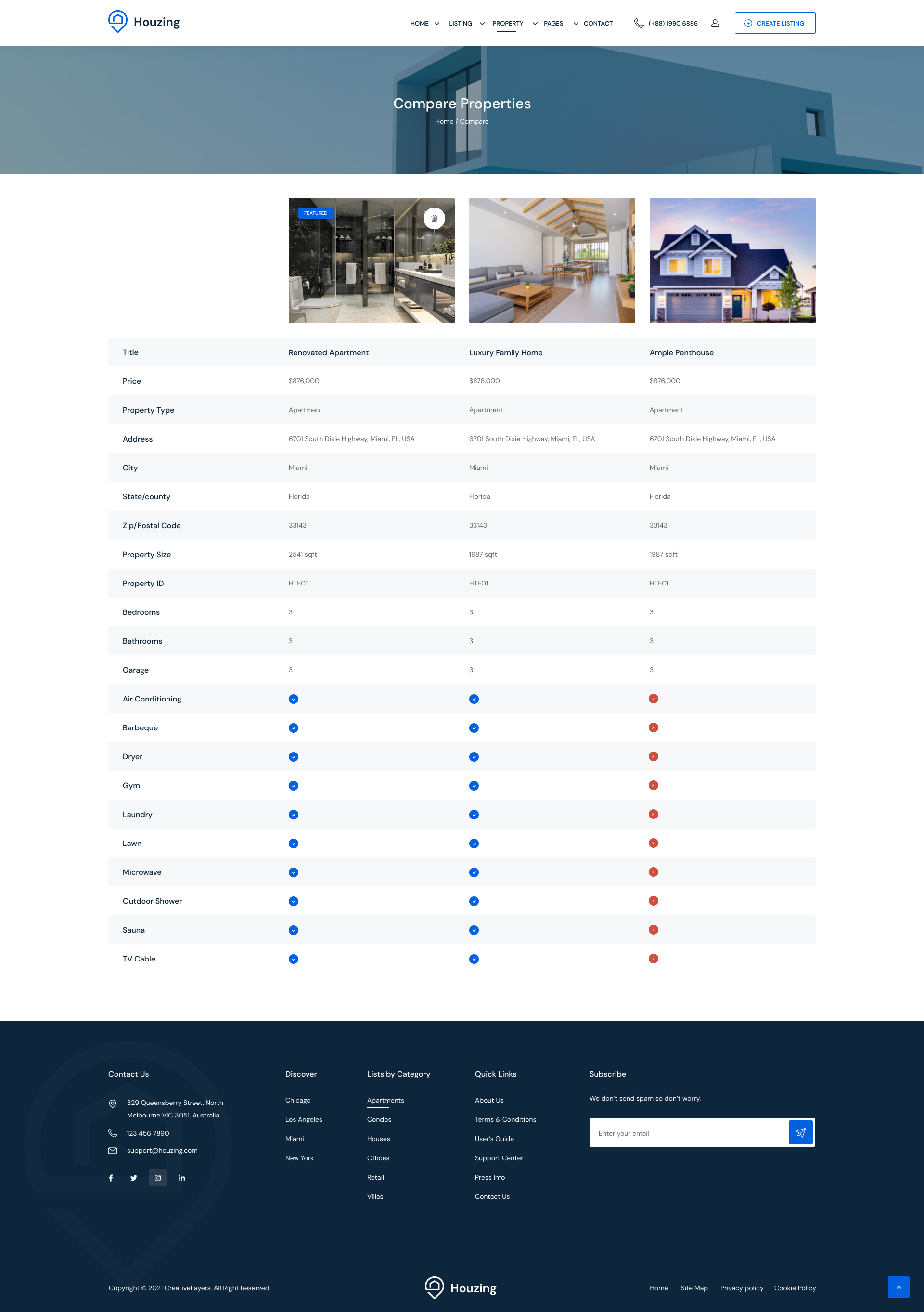Open the Instagram social link in footer
The image size is (924, 1312).
pos(158,1178)
